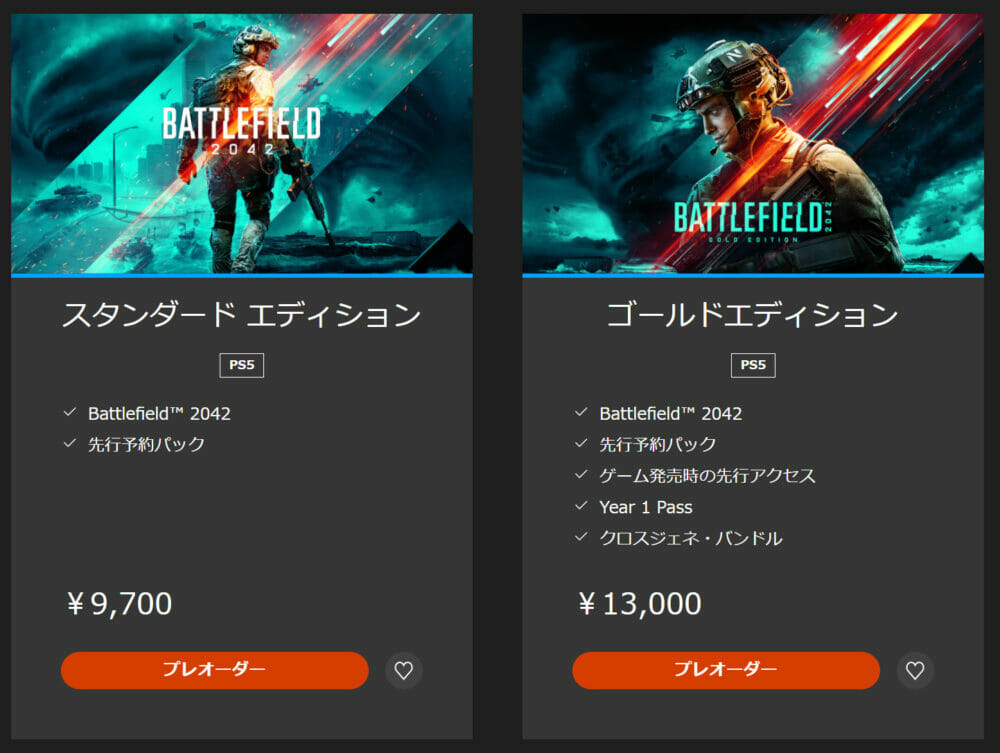Open the Standard Edition Battlefield 2042 artwork

[242, 143]
